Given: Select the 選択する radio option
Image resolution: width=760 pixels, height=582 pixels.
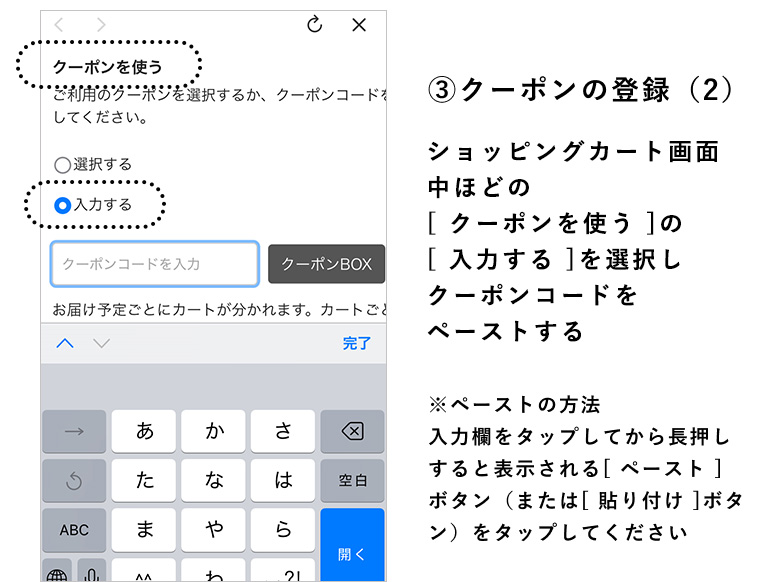Looking at the screenshot, I should [63, 165].
